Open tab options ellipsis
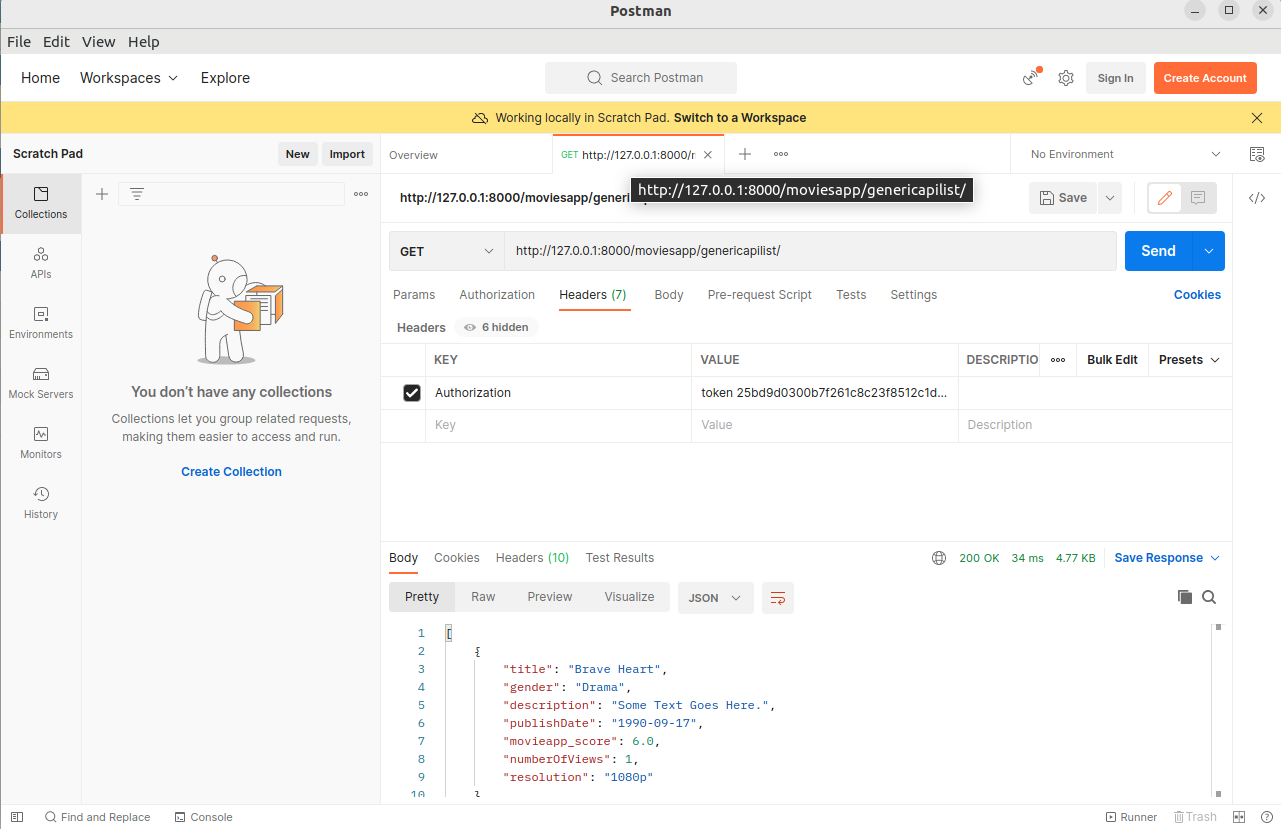 (x=781, y=154)
